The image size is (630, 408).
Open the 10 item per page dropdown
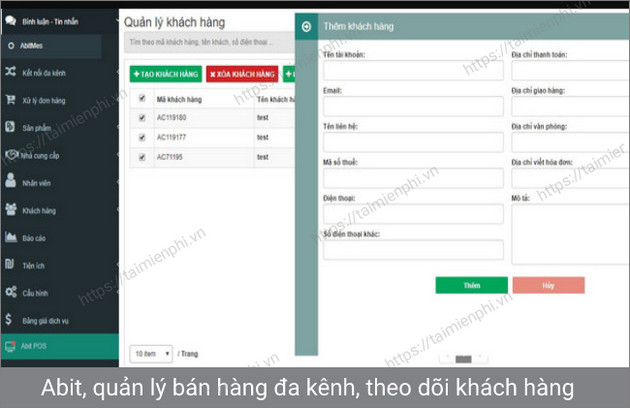tap(150, 353)
